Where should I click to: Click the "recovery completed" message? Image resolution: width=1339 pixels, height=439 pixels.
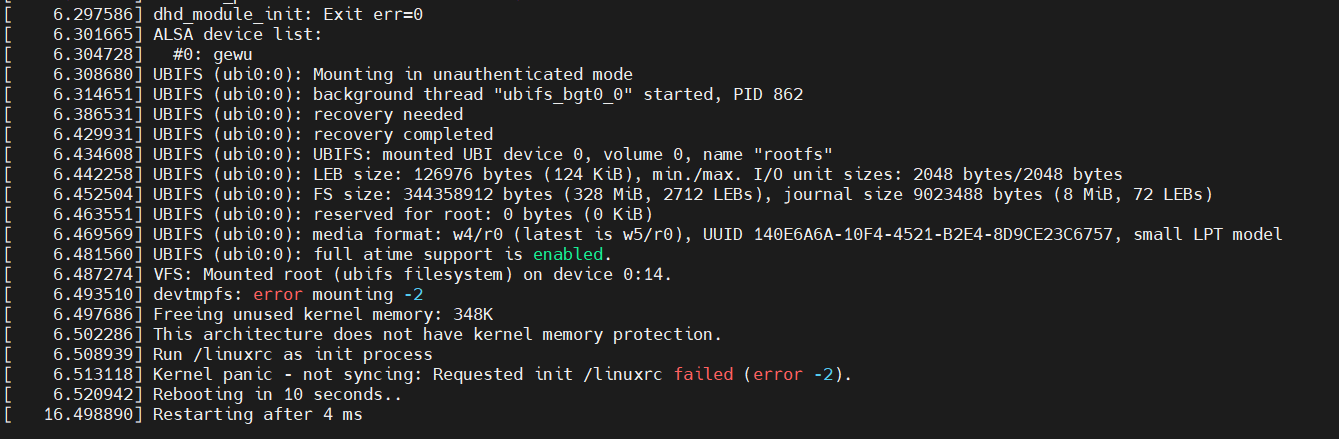[403, 134]
